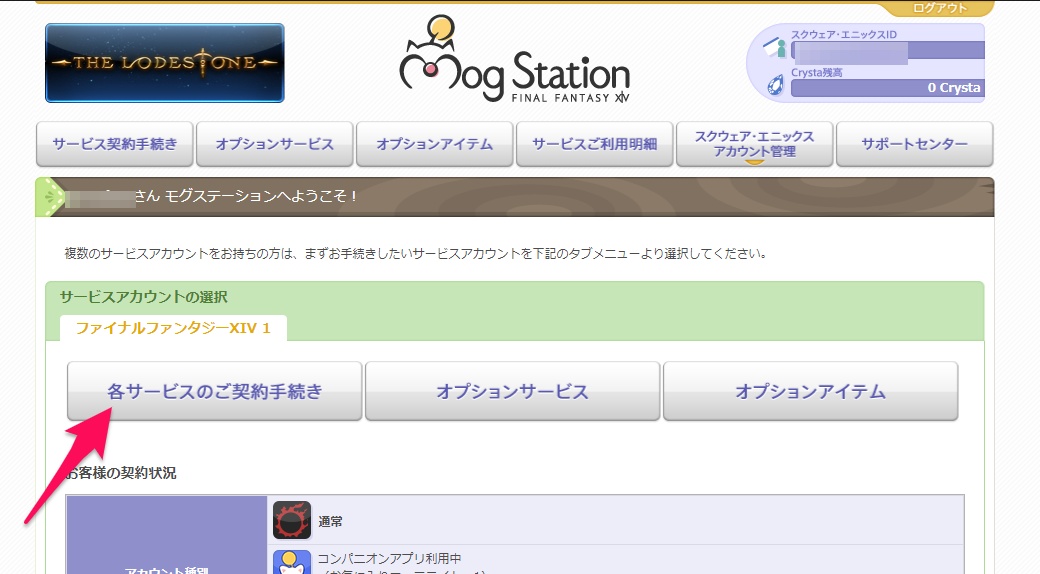This screenshot has width=1040, height=574.
Task: Click the large オプションサービス button
Action: click(x=512, y=392)
